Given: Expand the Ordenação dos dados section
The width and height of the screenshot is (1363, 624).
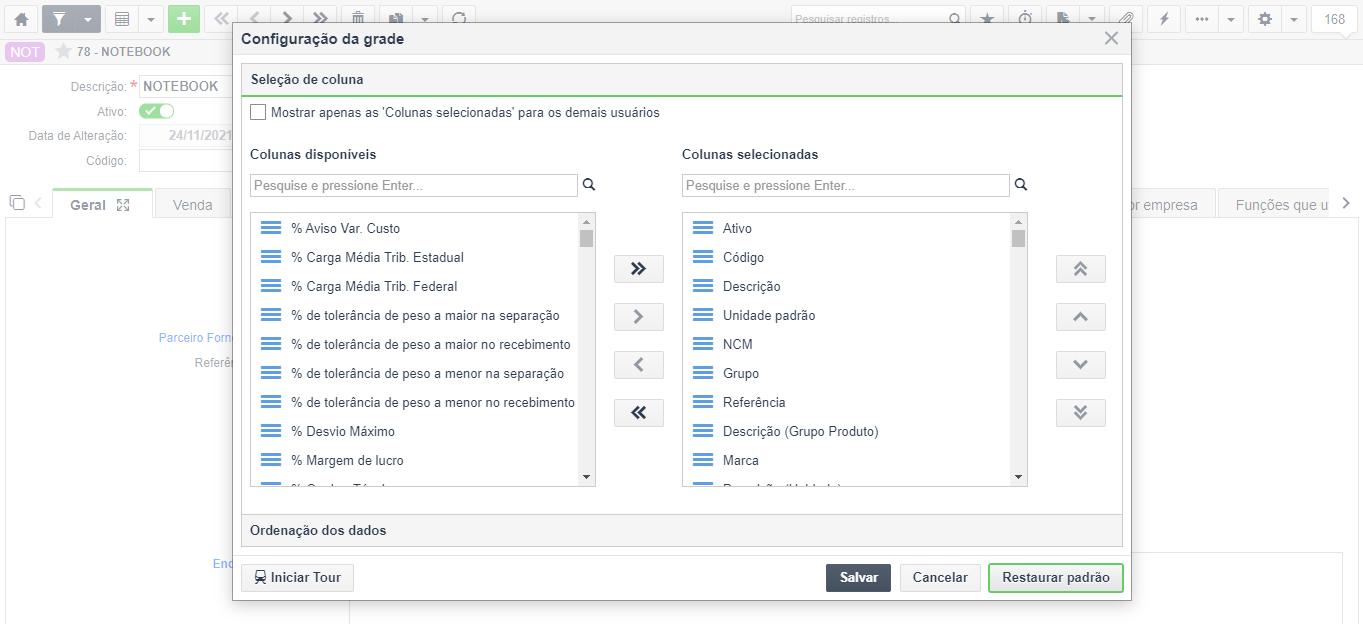Looking at the screenshot, I should 681,530.
